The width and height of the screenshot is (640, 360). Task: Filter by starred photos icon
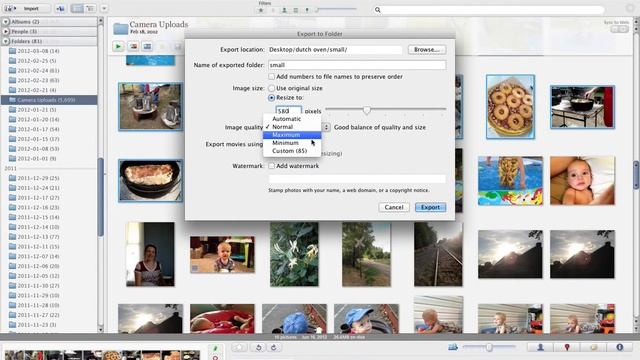click(x=261, y=10)
